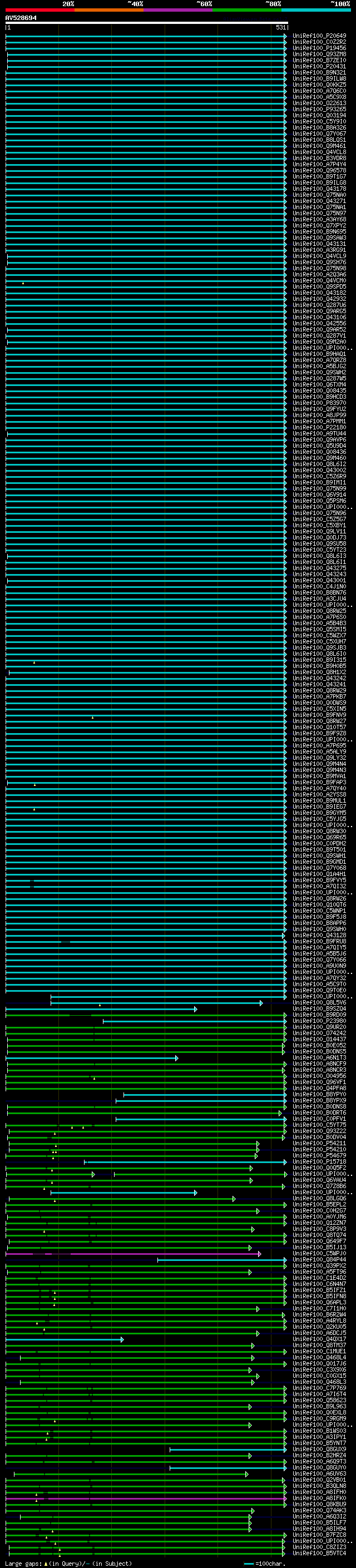Click the orange ~40% identity color segment
The height and width of the screenshot is (1568, 356).
click(109, 10)
